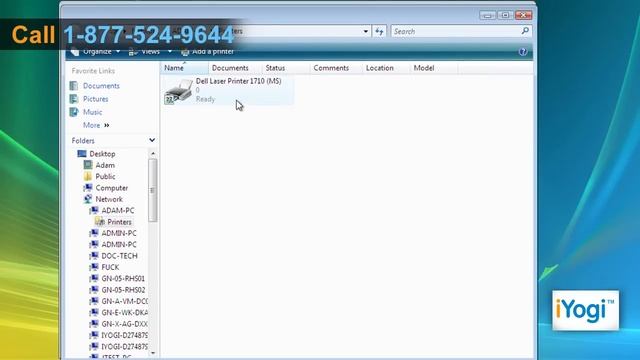Click the Pictures favorite link icon
Screen dimensions: 640x360
pyautogui.click(x=74, y=99)
